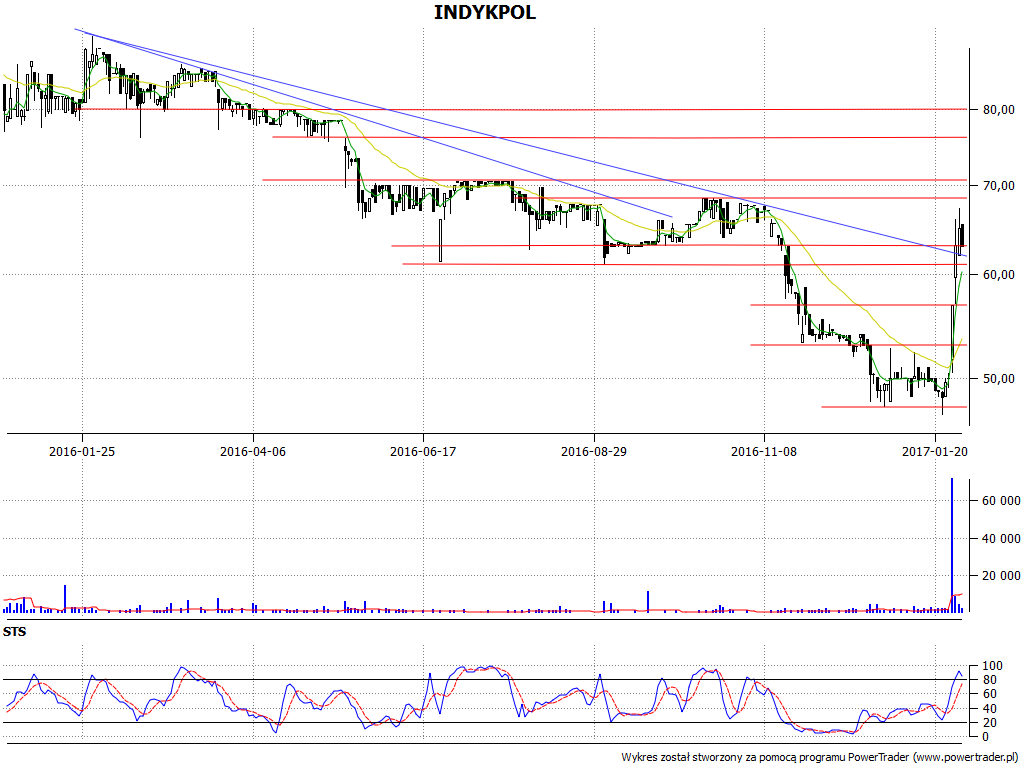The height and width of the screenshot is (768, 1024).
Task: Click the 0 level on STS axis
Action: click(987, 737)
